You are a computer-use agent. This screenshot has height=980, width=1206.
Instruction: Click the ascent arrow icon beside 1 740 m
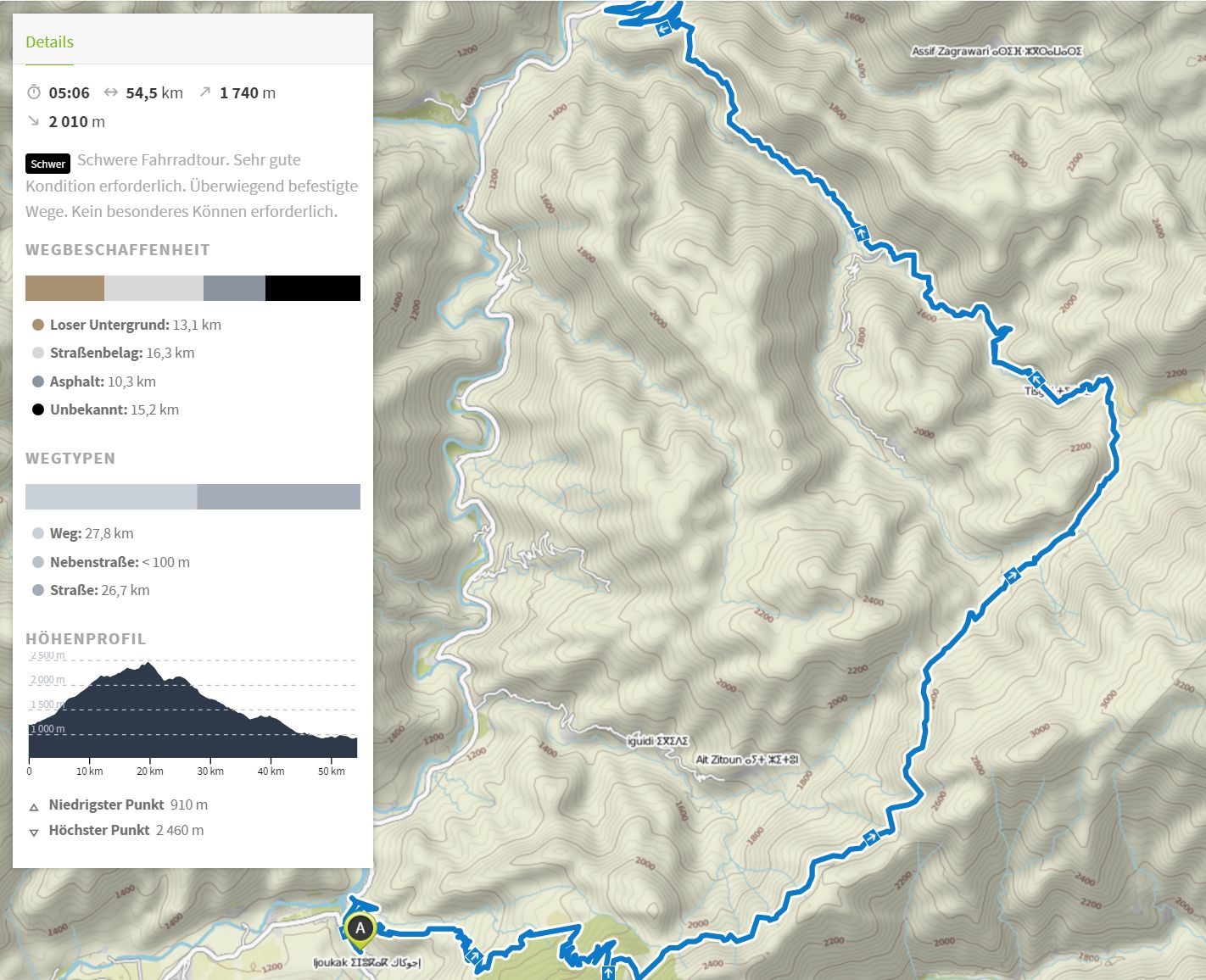[204, 92]
